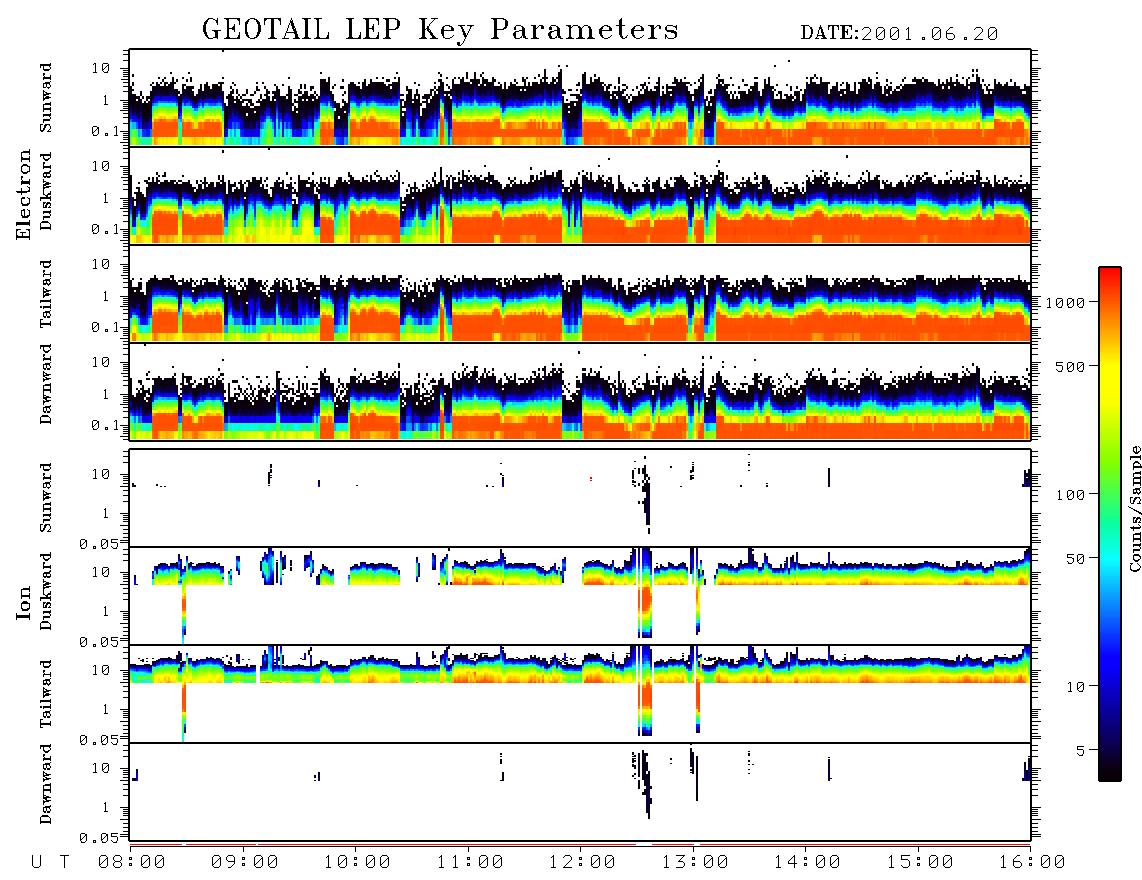Screen dimensions: 1142x880
Task: Select the Ion Sunward panel label
Action: pyautogui.click(x=46, y=498)
